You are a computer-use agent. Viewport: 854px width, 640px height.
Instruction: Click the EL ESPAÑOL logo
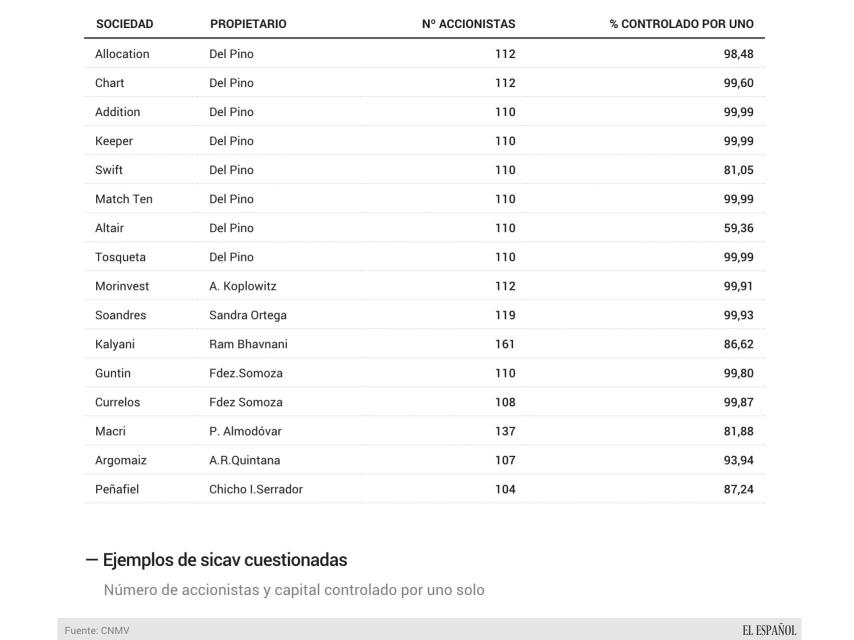769,630
